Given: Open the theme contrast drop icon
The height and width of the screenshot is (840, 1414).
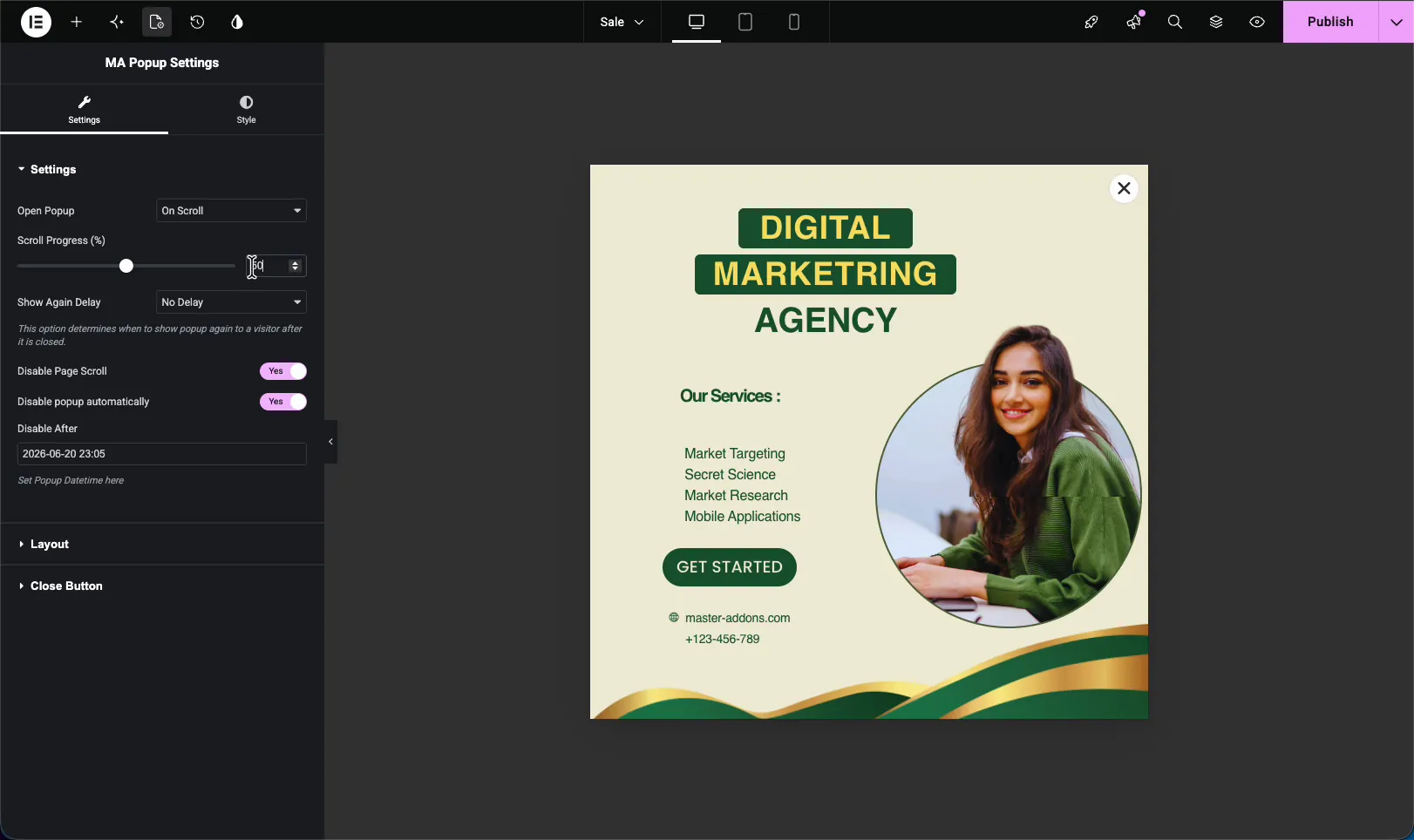Looking at the screenshot, I should click(237, 22).
